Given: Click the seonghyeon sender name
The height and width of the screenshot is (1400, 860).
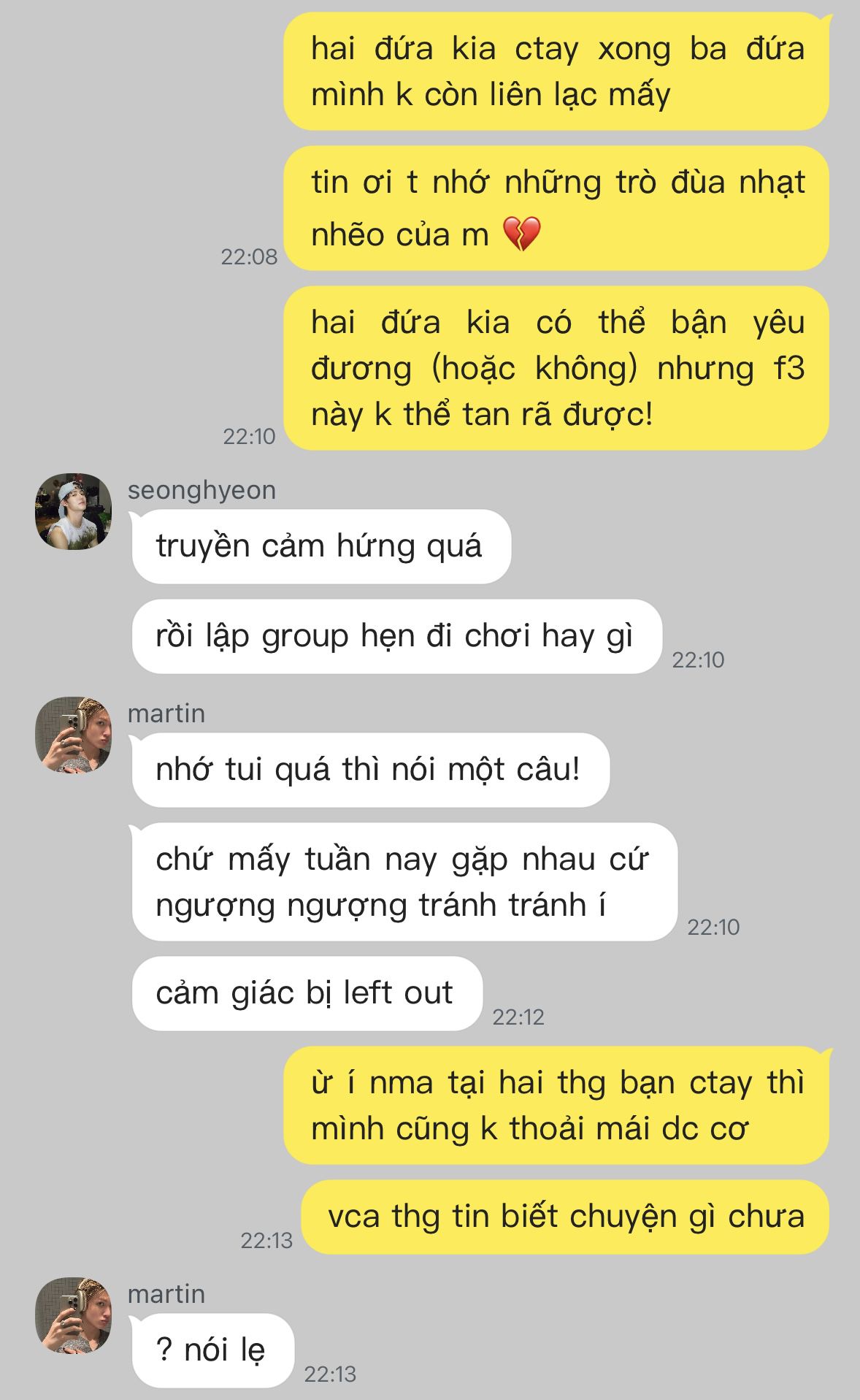Looking at the screenshot, I should [x=201, y=490].
